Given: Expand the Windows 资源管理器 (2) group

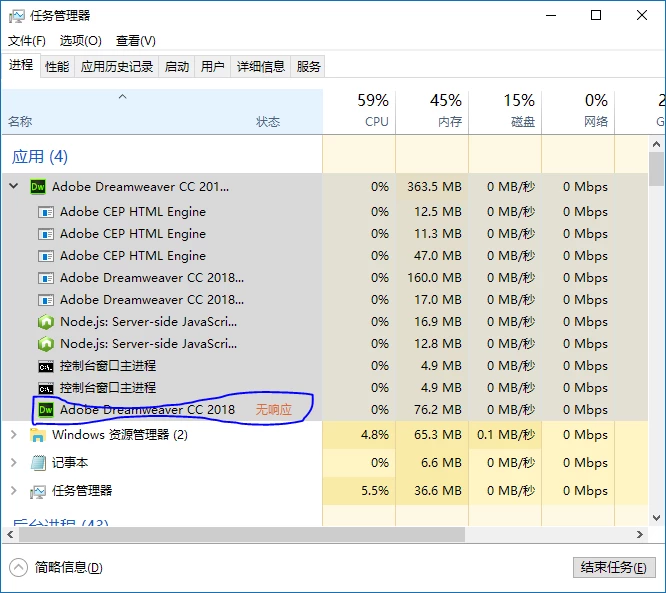Looking at the screenshot, I should [14, 435].
